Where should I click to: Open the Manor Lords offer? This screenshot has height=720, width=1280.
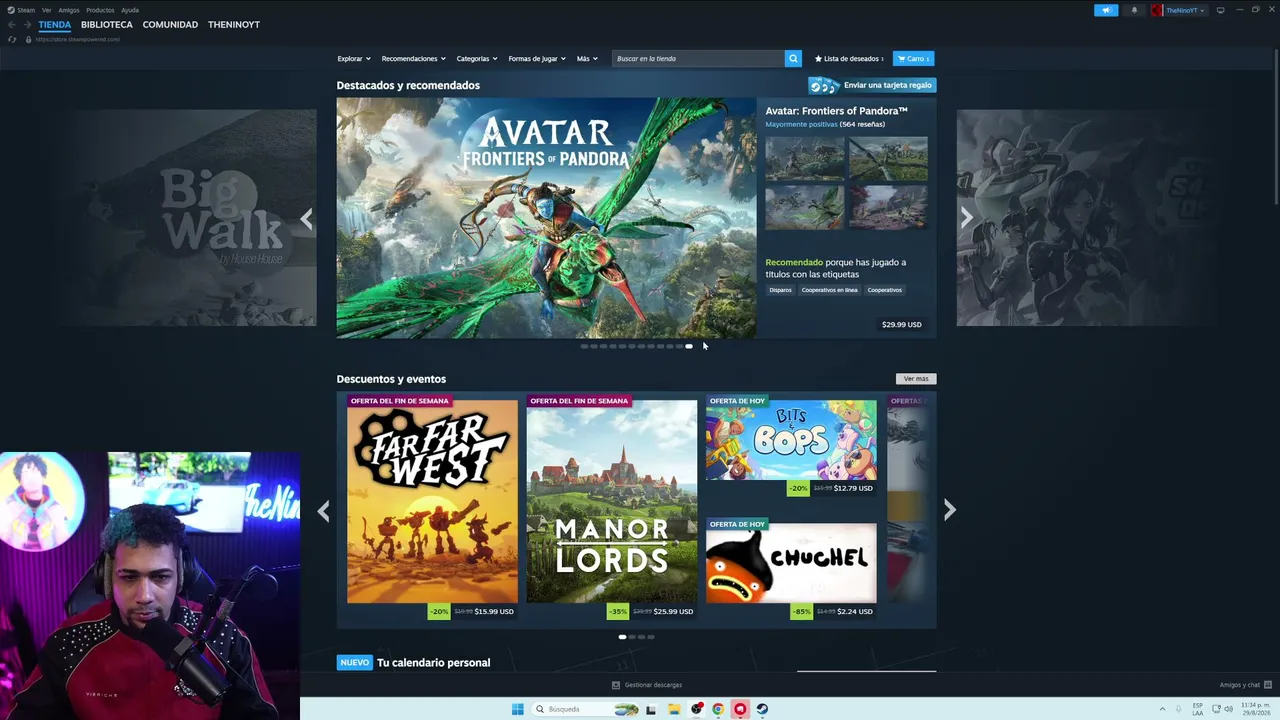pyautogui.click(x=612, y=502)
